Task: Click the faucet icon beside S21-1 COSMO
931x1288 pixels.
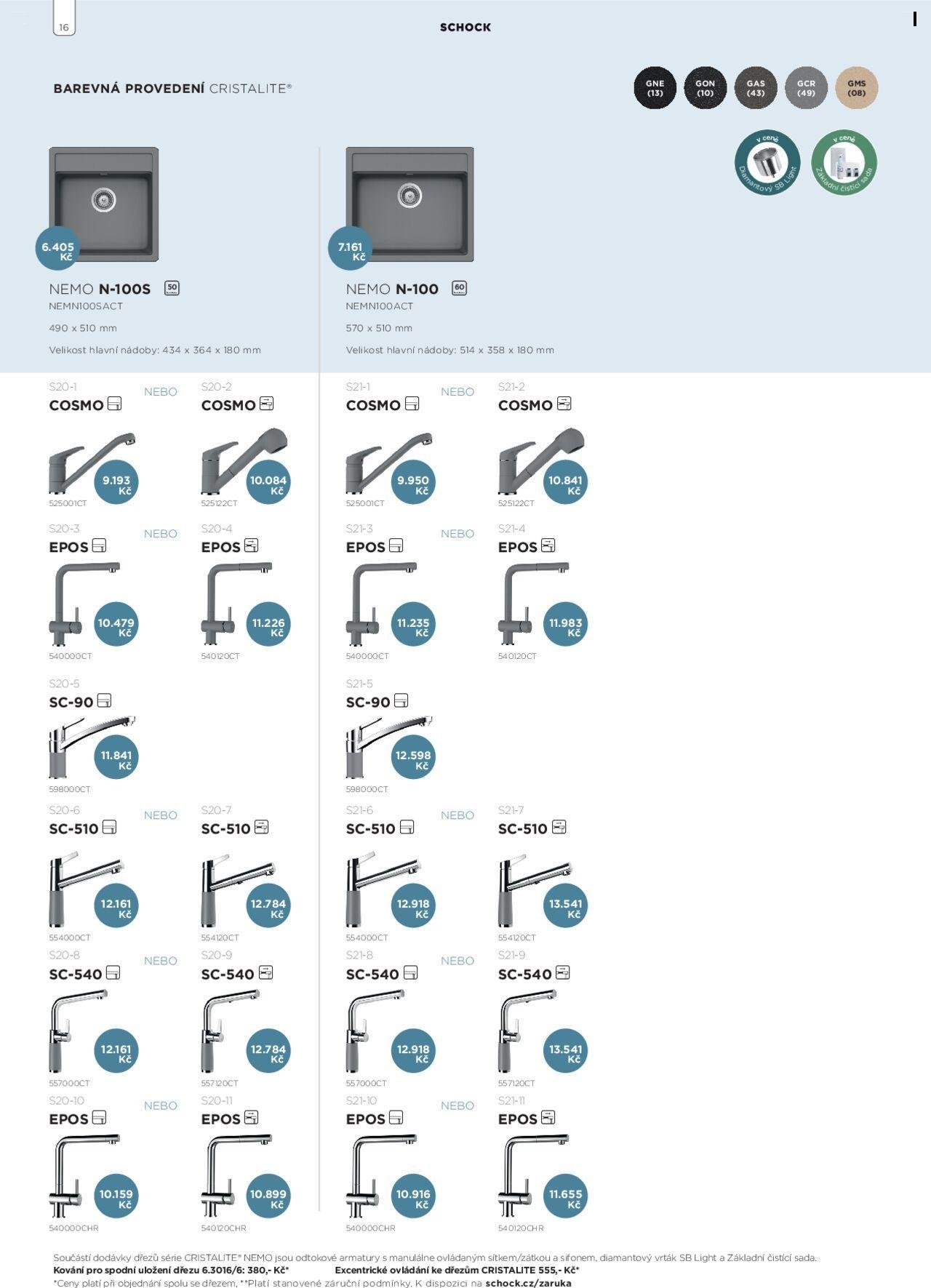Action: click(x=412, y=404)
